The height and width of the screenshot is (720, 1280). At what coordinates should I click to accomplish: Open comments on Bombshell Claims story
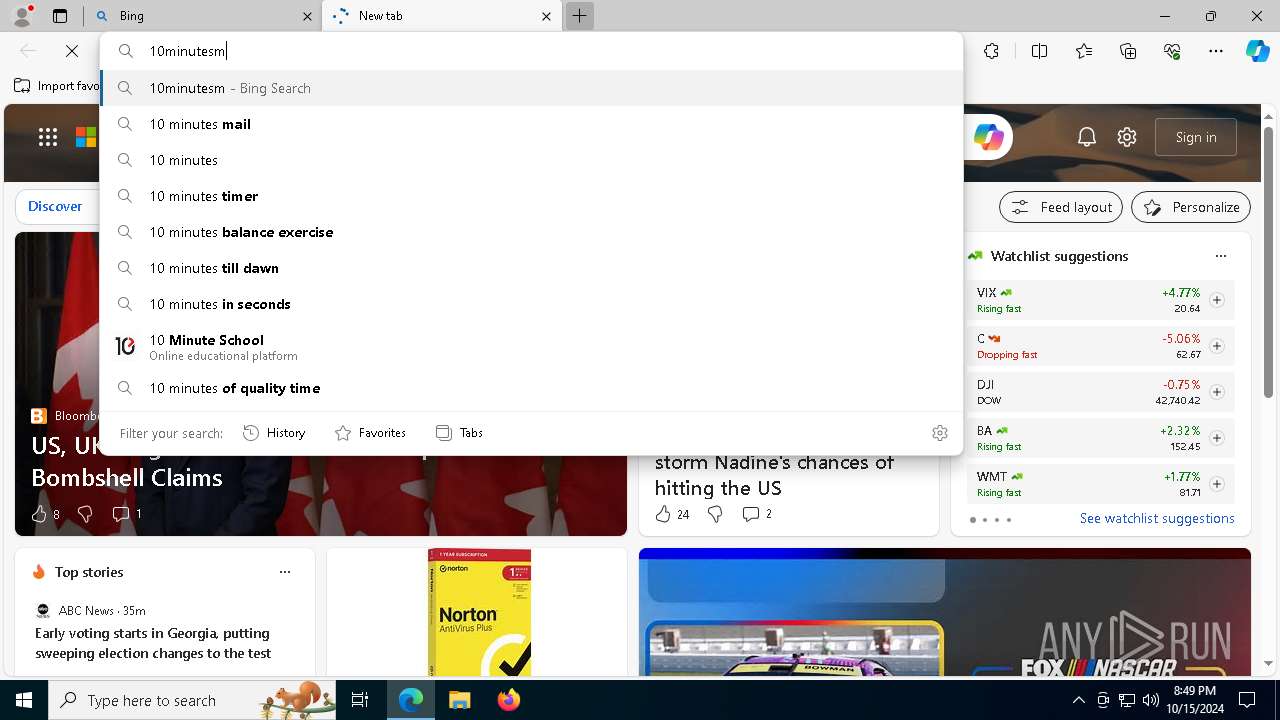point(127,514)
